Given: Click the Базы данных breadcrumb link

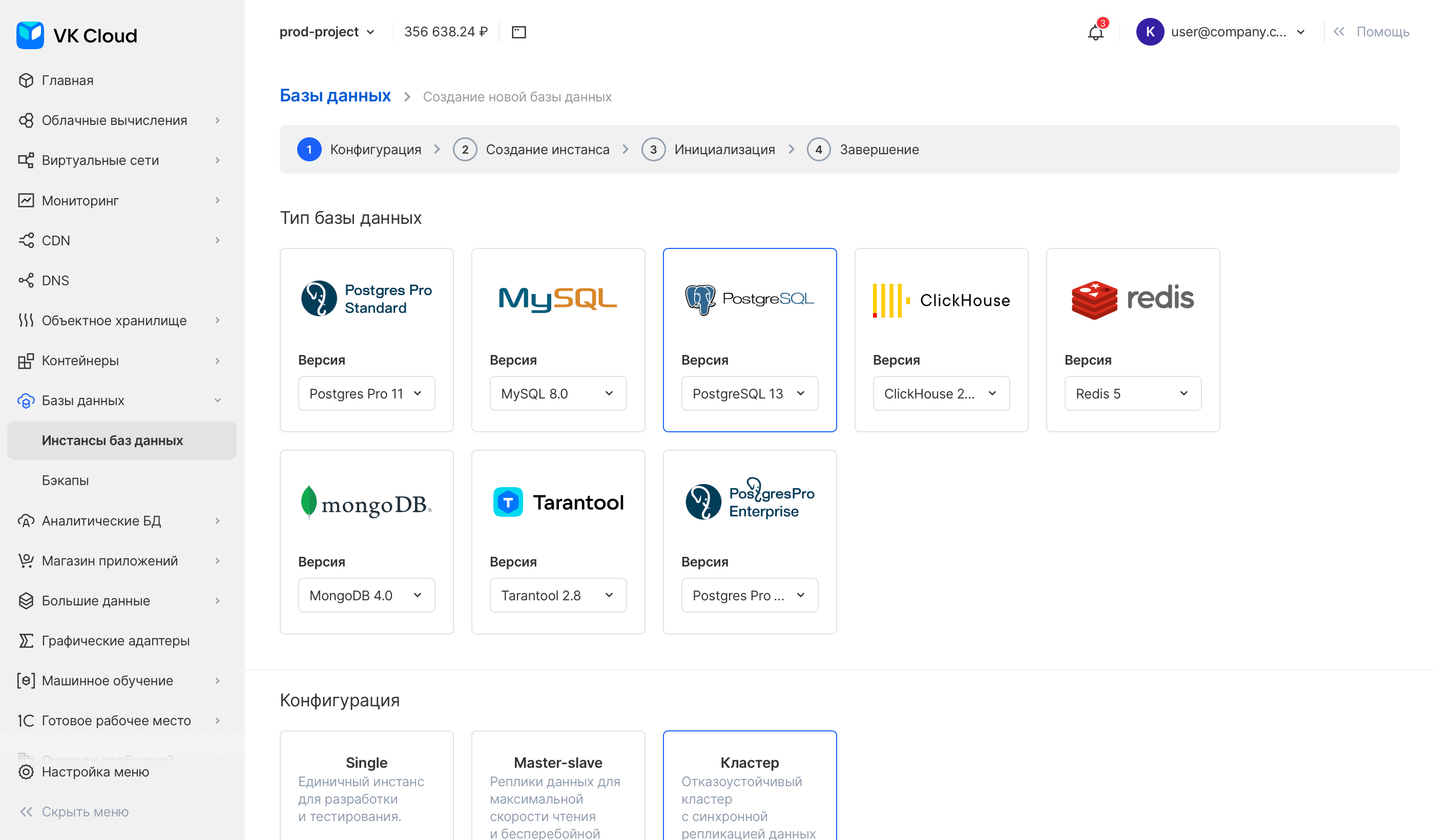Looking at the screenshot, I should click(x=335, y=96).
